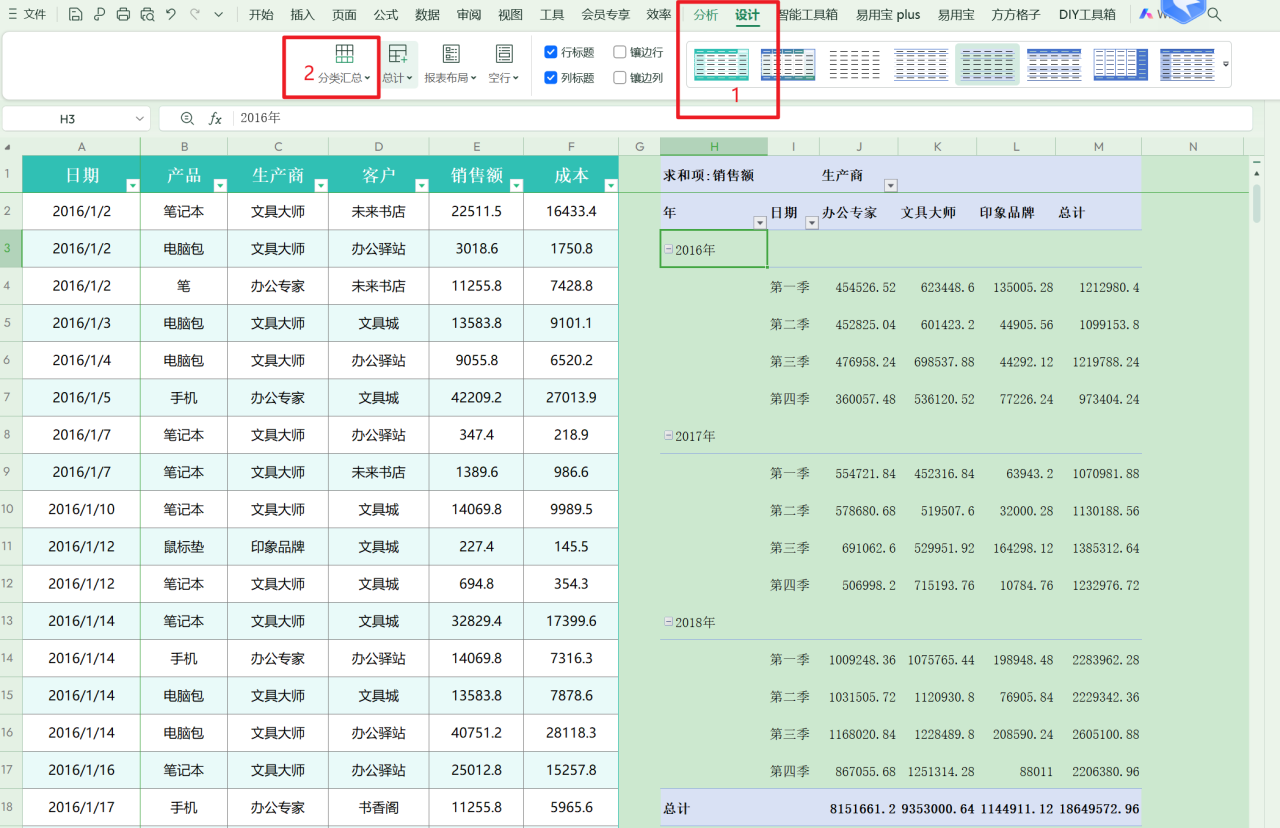This screenshot has height=828, width=1280.
Task: Open the pivot table 年 row filter dropdown
Action: coord(759,222)
